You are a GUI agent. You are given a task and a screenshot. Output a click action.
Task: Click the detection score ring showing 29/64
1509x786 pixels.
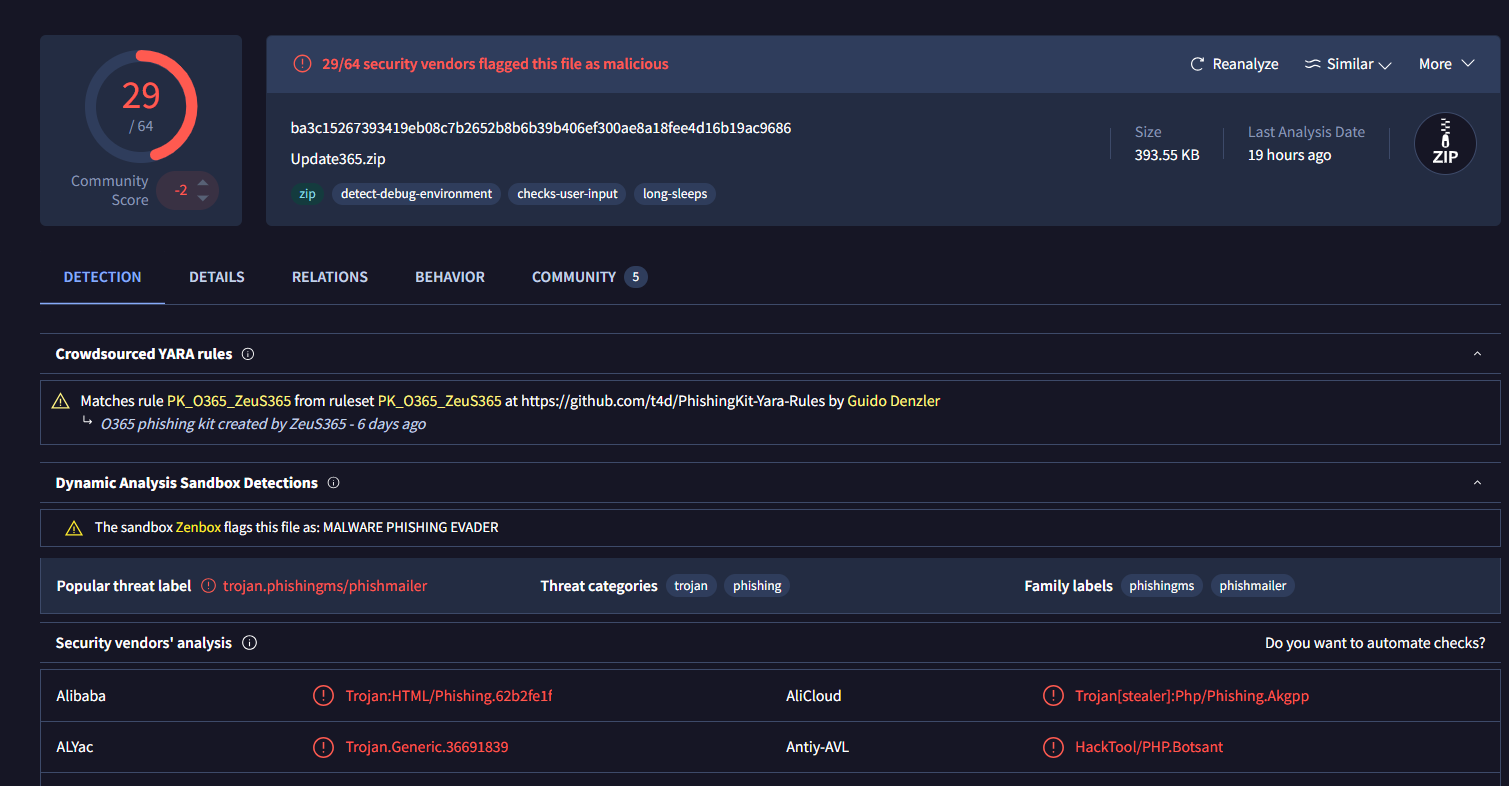[x=141, y=105]
